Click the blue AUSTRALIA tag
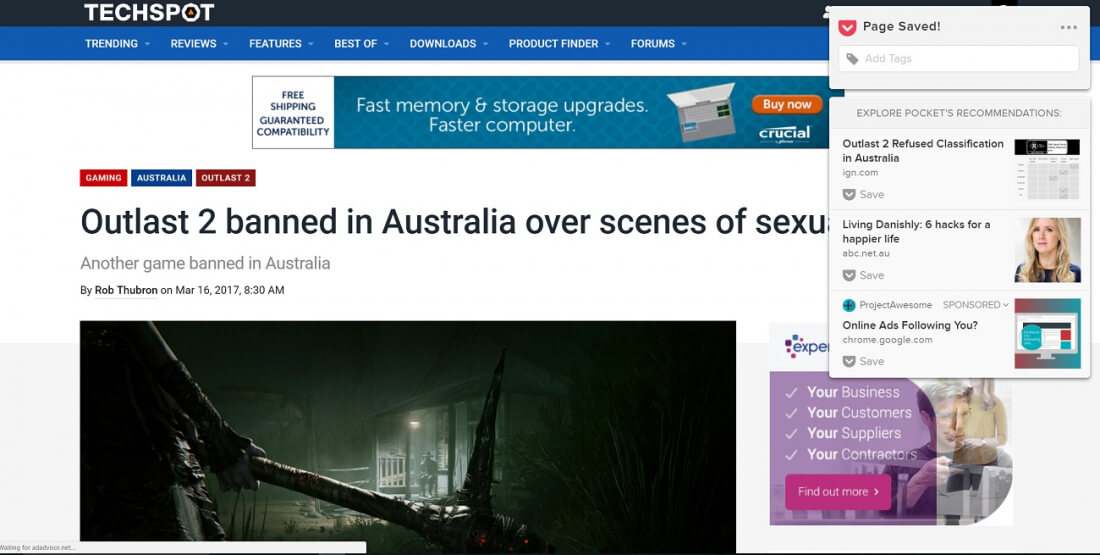This screenshot has height=555, width=1100. tap(161, 178)
